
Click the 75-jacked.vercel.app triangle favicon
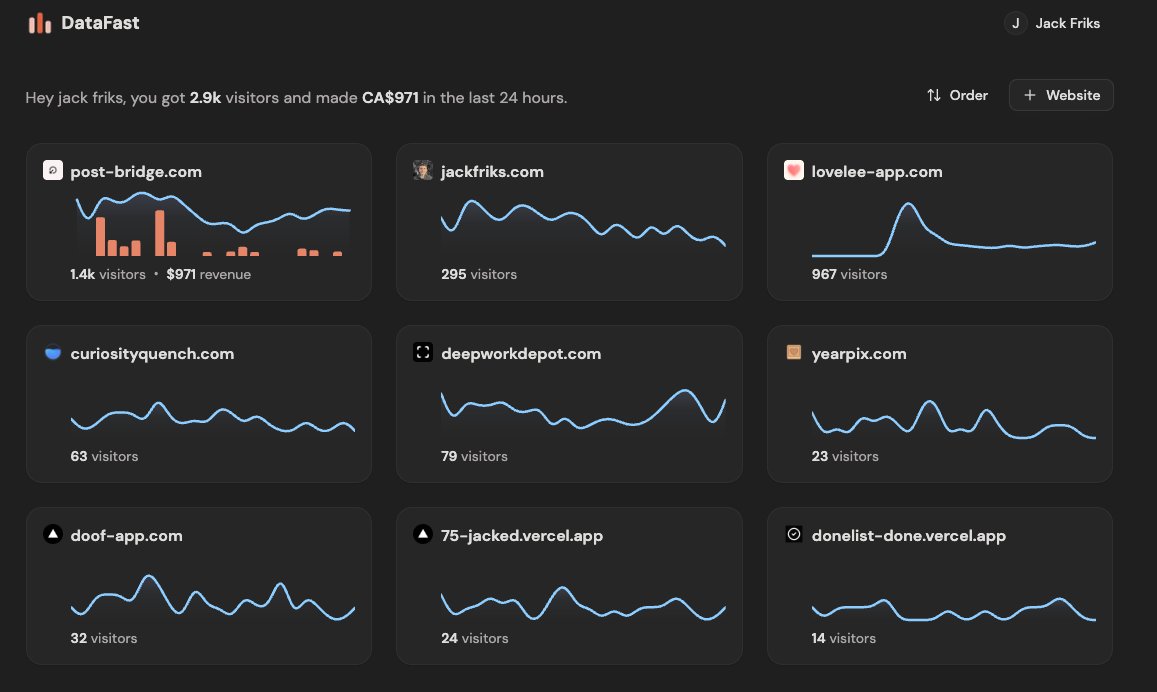(423, 534)
